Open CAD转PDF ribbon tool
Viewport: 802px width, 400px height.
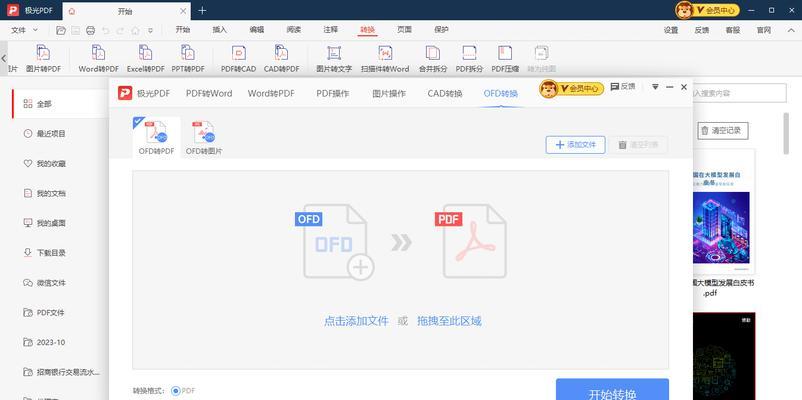point(281,59)
